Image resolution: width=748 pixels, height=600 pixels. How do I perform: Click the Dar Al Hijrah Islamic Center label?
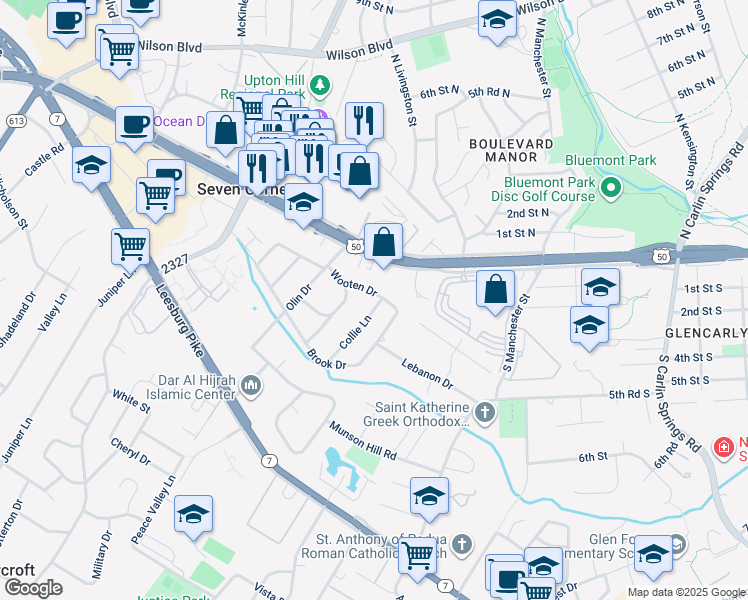point(191,387)
